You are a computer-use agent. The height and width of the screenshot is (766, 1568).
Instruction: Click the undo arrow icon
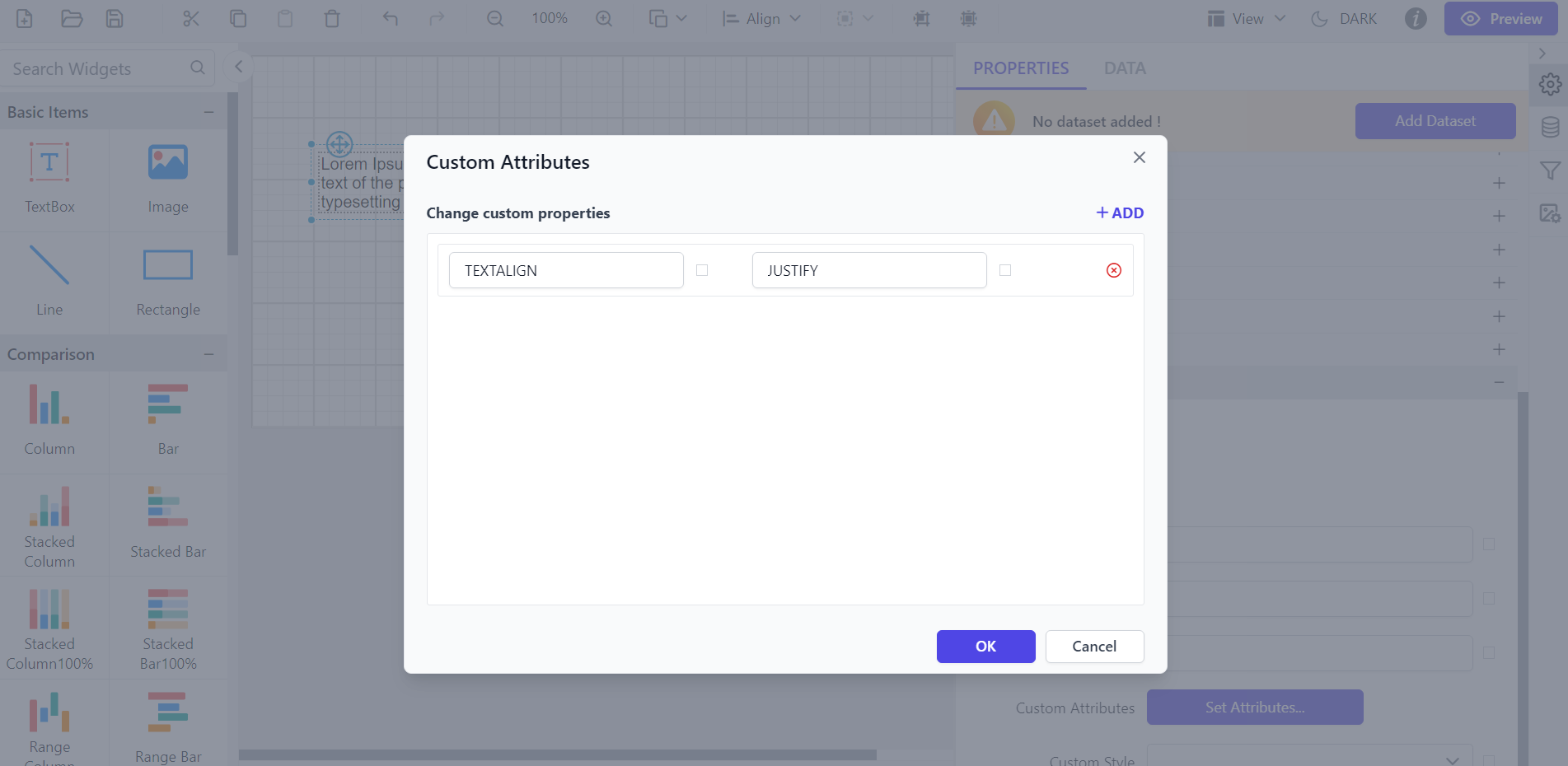point(390,18)
